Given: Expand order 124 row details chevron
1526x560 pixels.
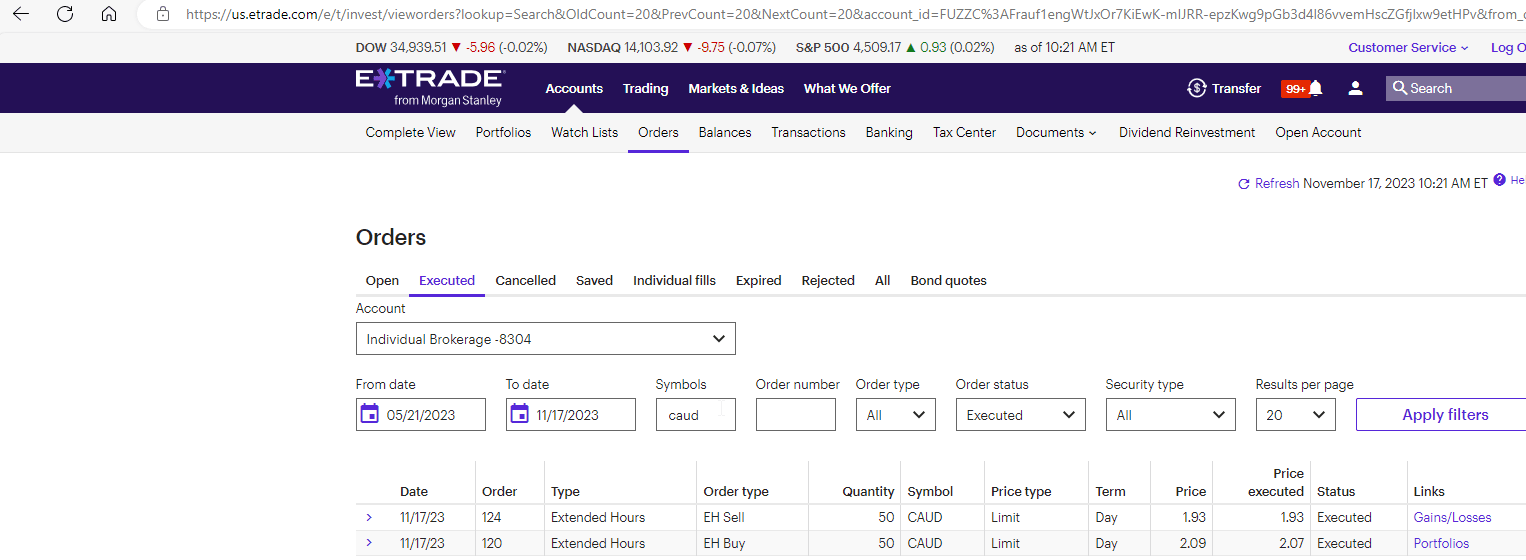Looking at the screenshot, I should point(369,517).
